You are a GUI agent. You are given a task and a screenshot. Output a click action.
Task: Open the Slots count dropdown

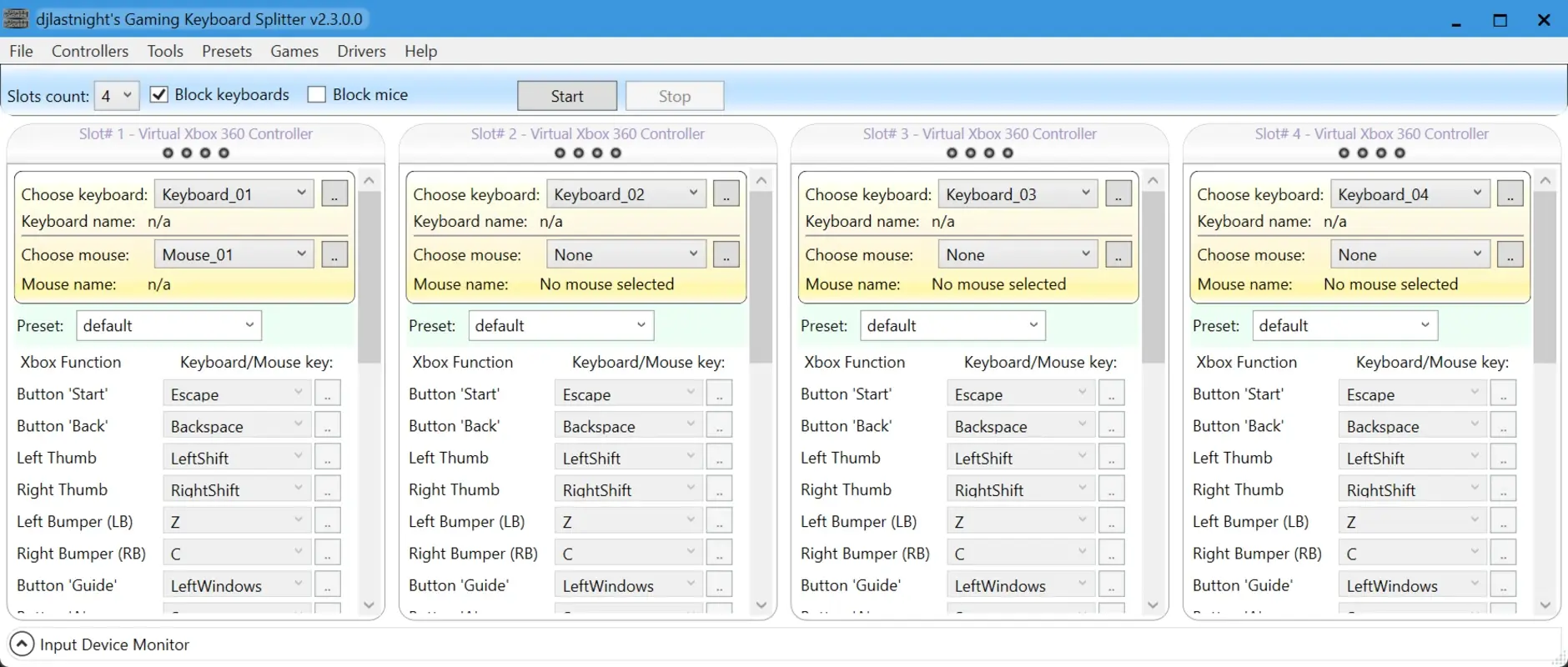coord(117,96)
